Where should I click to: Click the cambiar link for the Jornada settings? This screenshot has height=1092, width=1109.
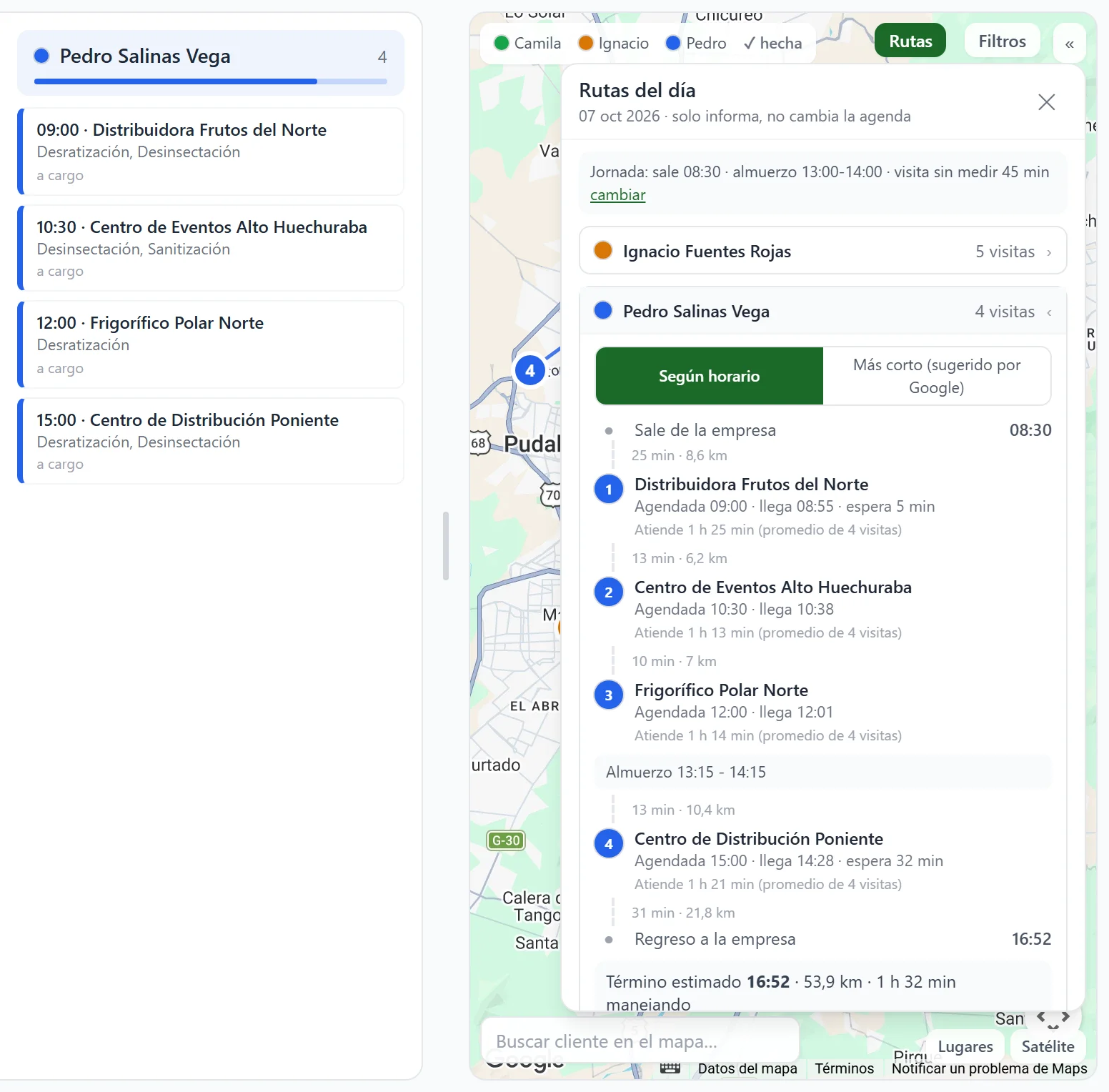pos(617,195)
